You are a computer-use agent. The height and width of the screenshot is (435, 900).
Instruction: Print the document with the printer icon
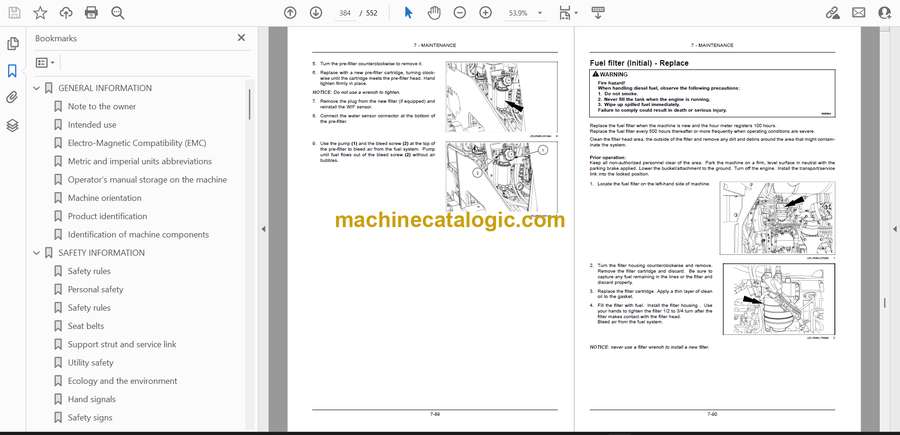pos(91,13)
